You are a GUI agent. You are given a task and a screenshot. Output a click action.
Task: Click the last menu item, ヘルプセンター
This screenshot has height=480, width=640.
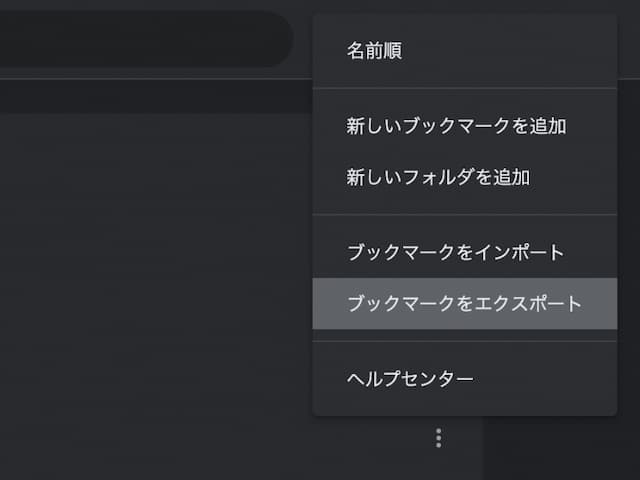pyautogui.click(x=410, y=379)
